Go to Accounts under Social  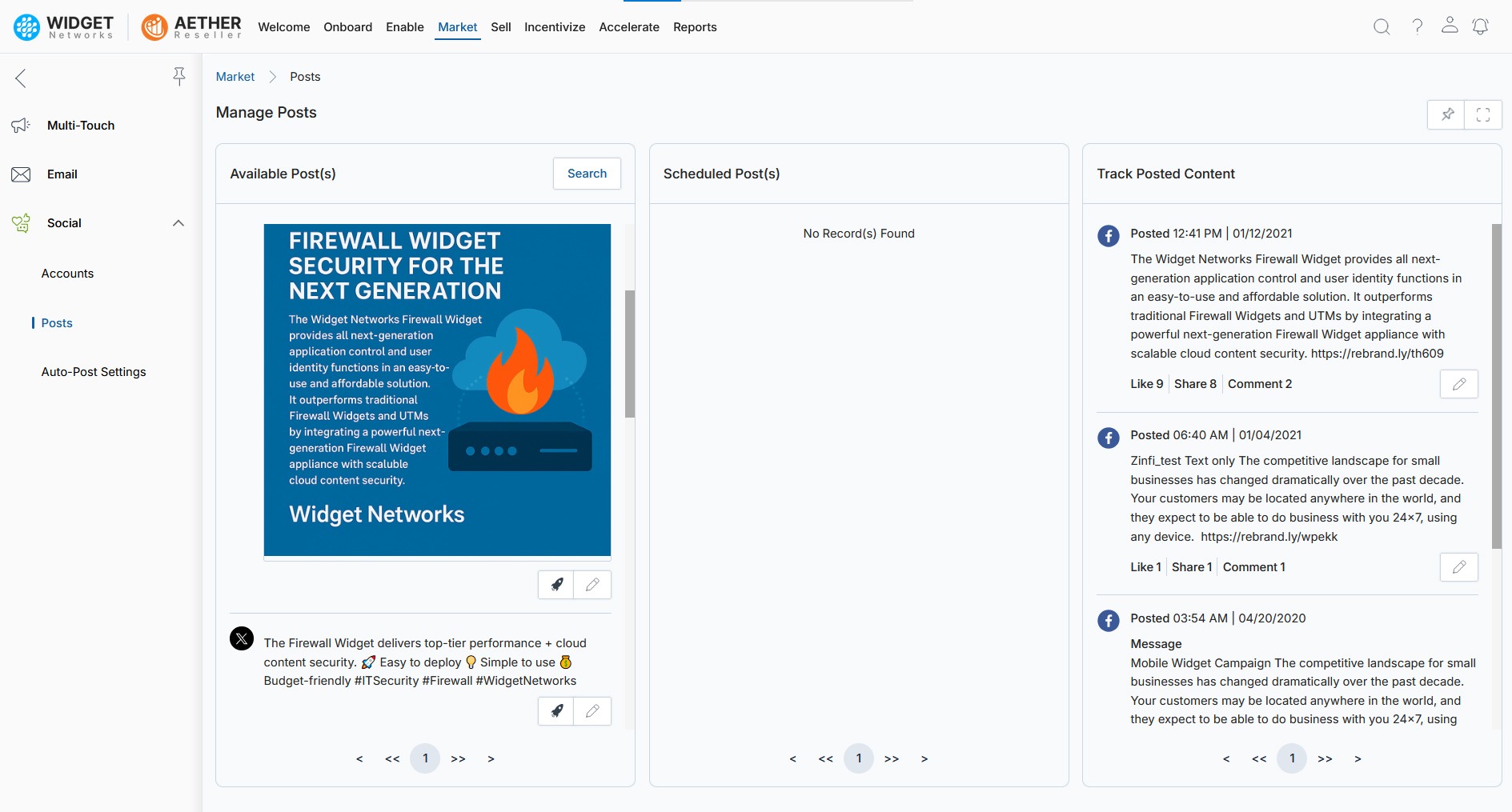click(x=67, y=274)
